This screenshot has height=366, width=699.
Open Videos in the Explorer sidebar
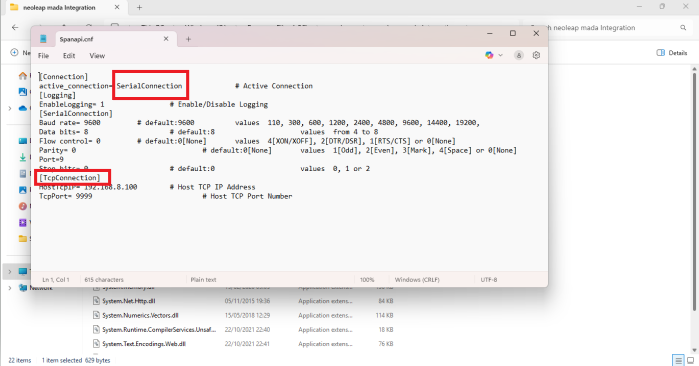click(x=23, y=222)
